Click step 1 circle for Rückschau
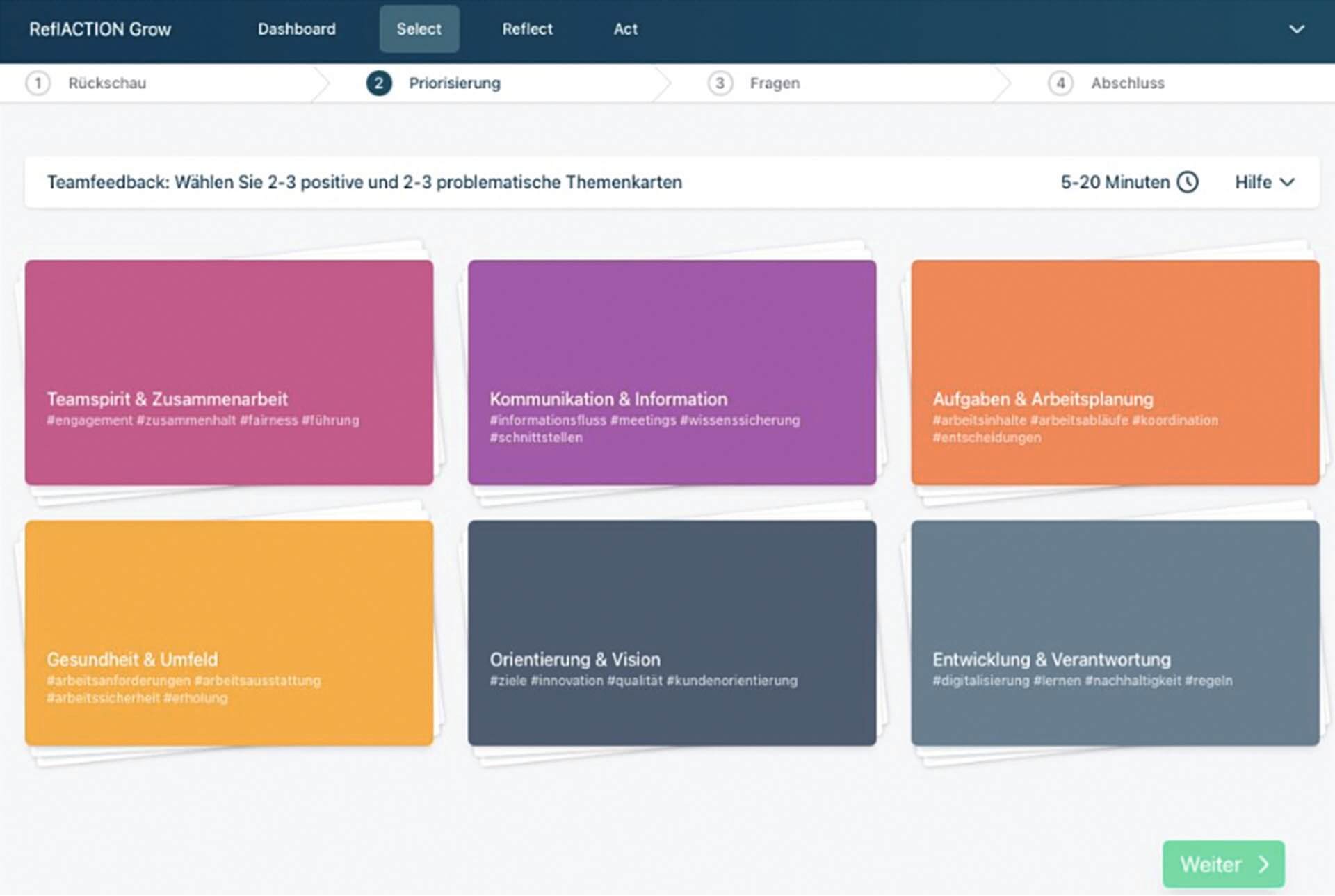Viewport: 1335px width, 896px height. [x=38, y=83]
